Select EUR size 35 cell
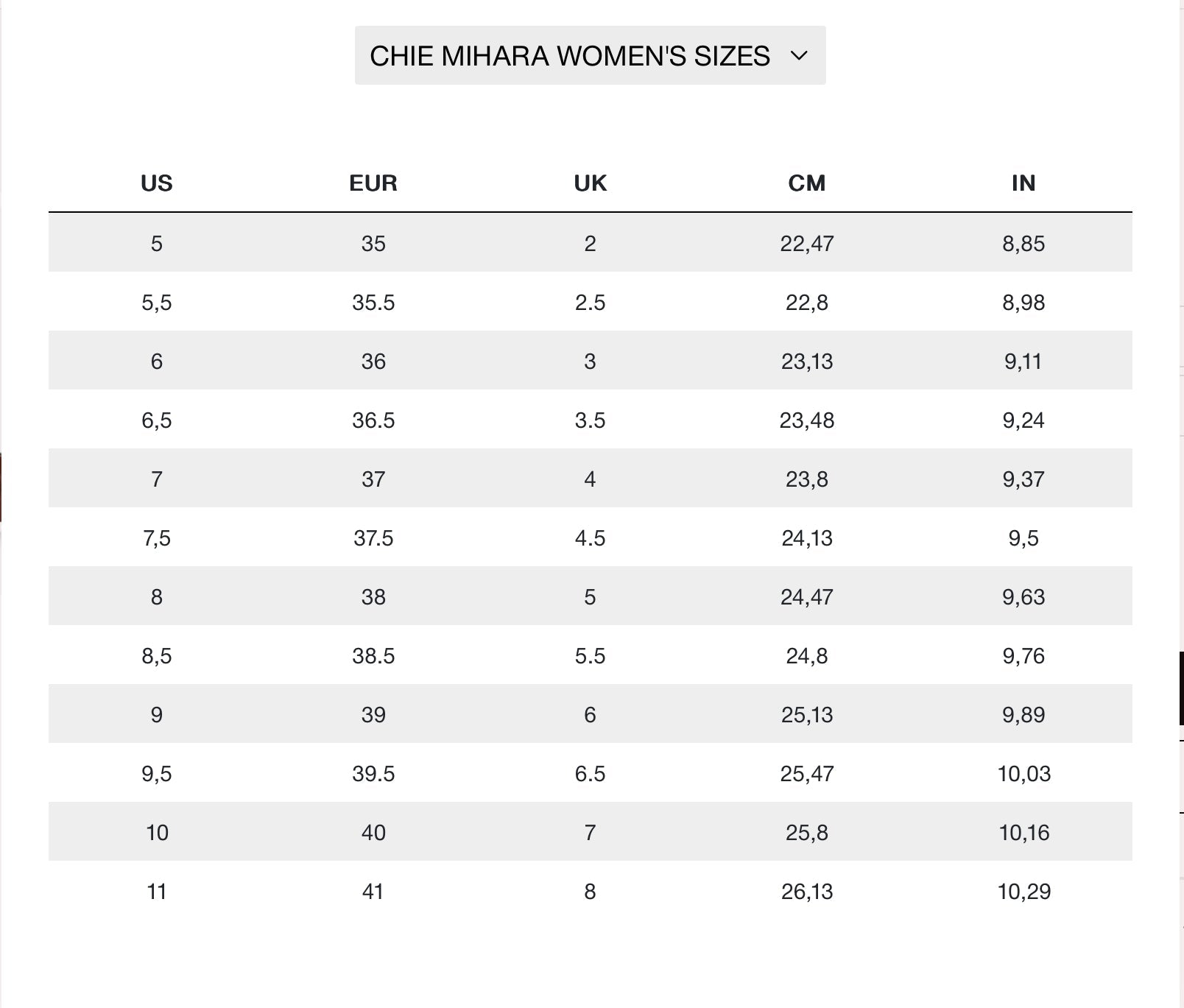The image size is (1184, 1008). point(373,244)
